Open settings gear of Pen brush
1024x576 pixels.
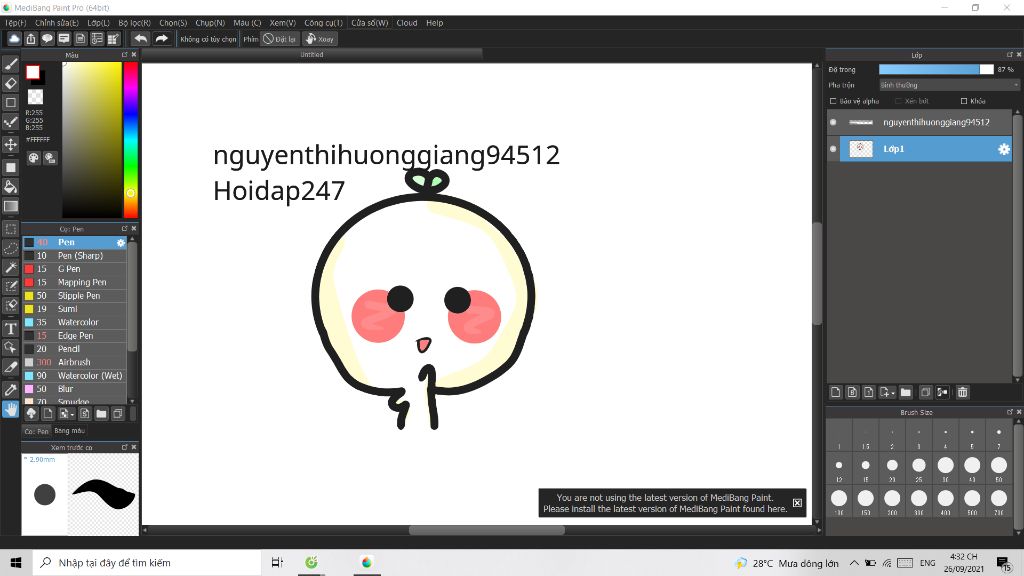[121, 243]
